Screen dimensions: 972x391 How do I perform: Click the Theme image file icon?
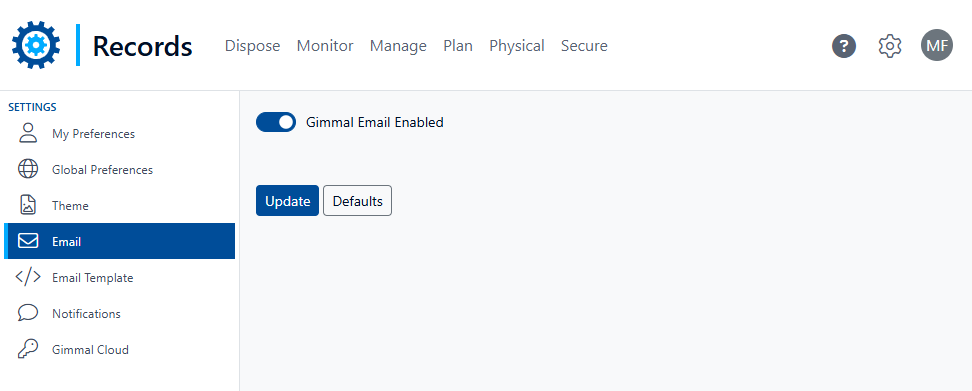coord(28,205)
